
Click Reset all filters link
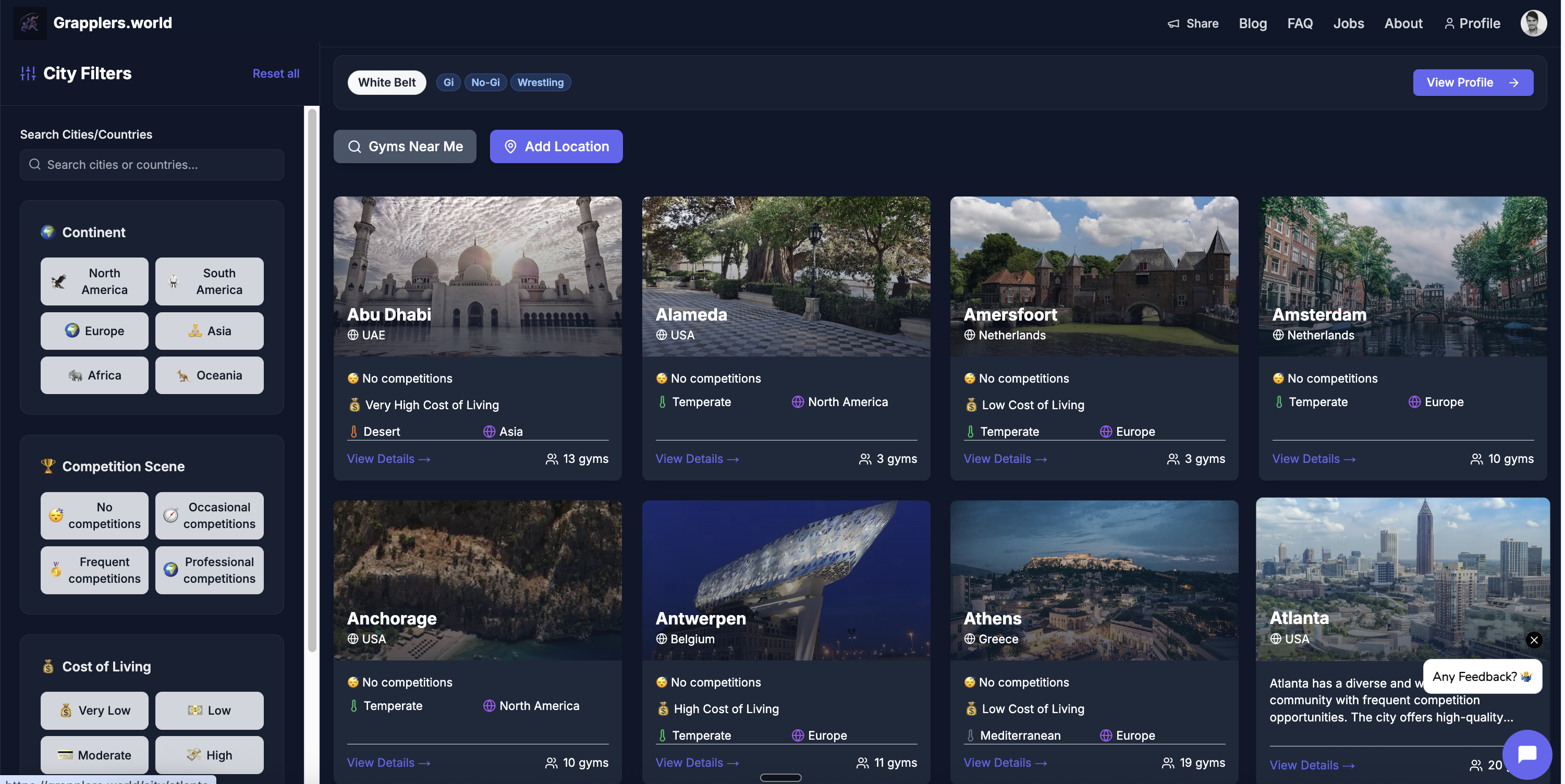click(x=276, y=73)
